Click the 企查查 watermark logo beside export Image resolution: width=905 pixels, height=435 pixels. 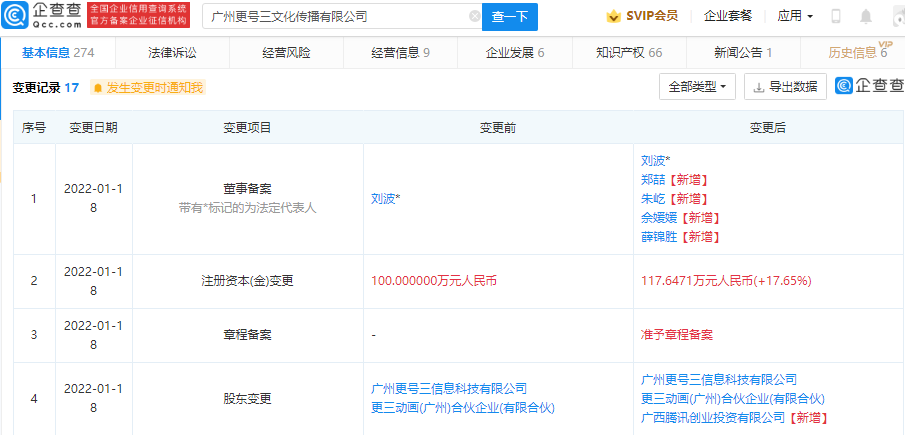870,86
